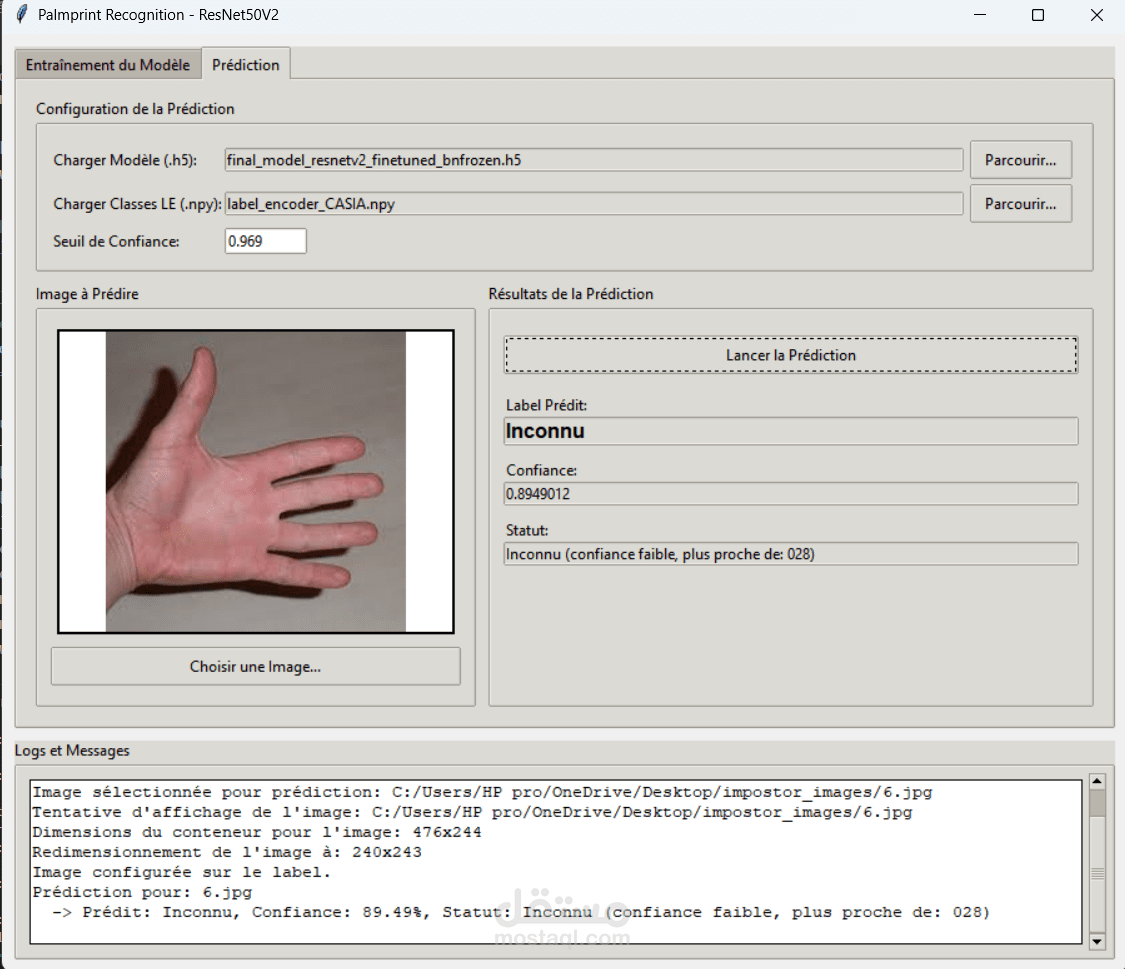Viewport: 1125px width, 969px height.
Task: Click log line 'Image sélectionnée pour prédiction'
Action: coord(482,792)
